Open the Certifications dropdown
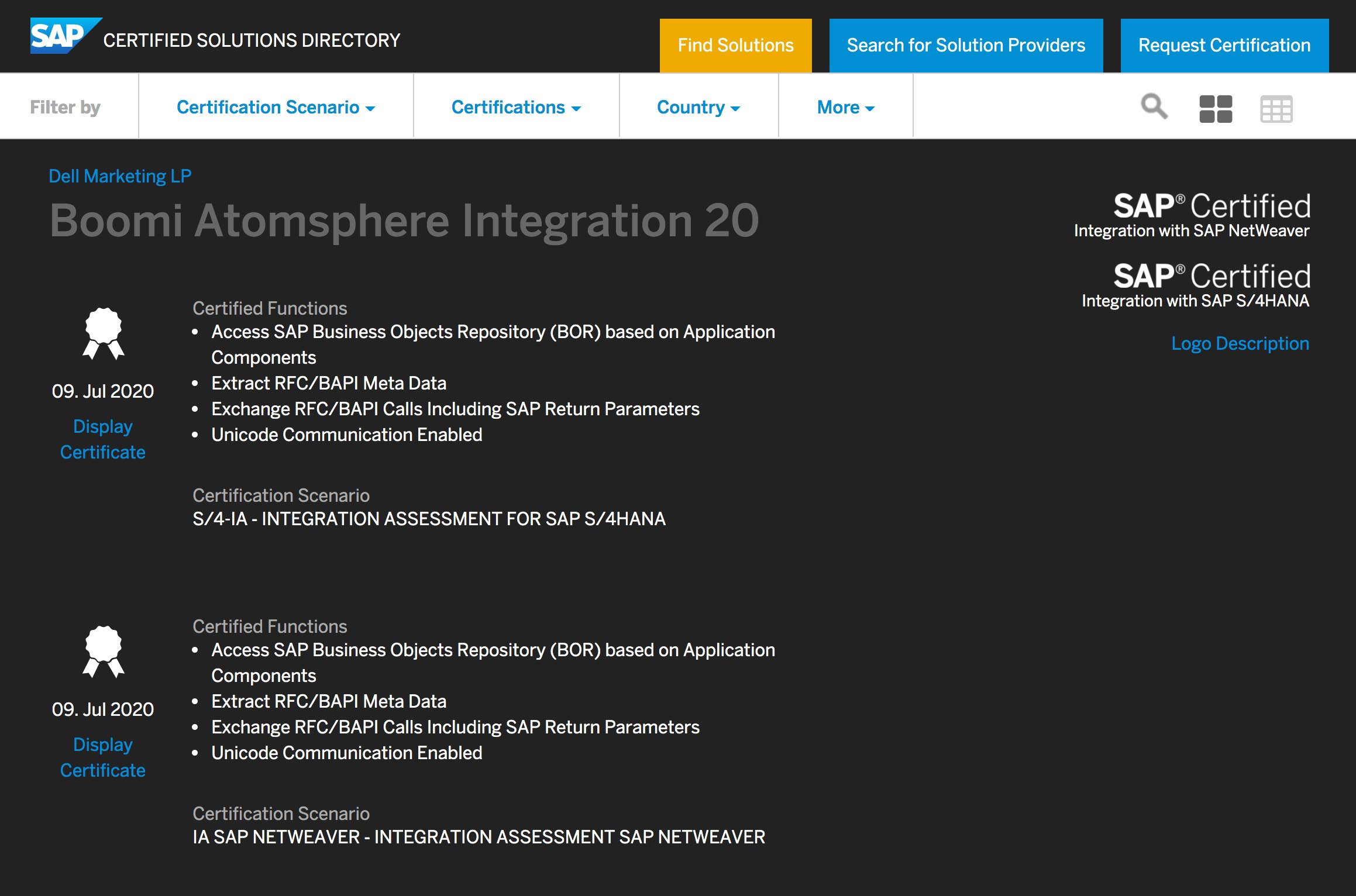The image size is (1356, 896). point(515,107)
